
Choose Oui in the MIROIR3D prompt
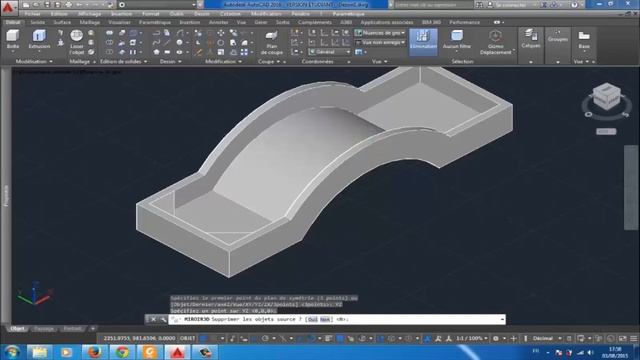point(313,319)
